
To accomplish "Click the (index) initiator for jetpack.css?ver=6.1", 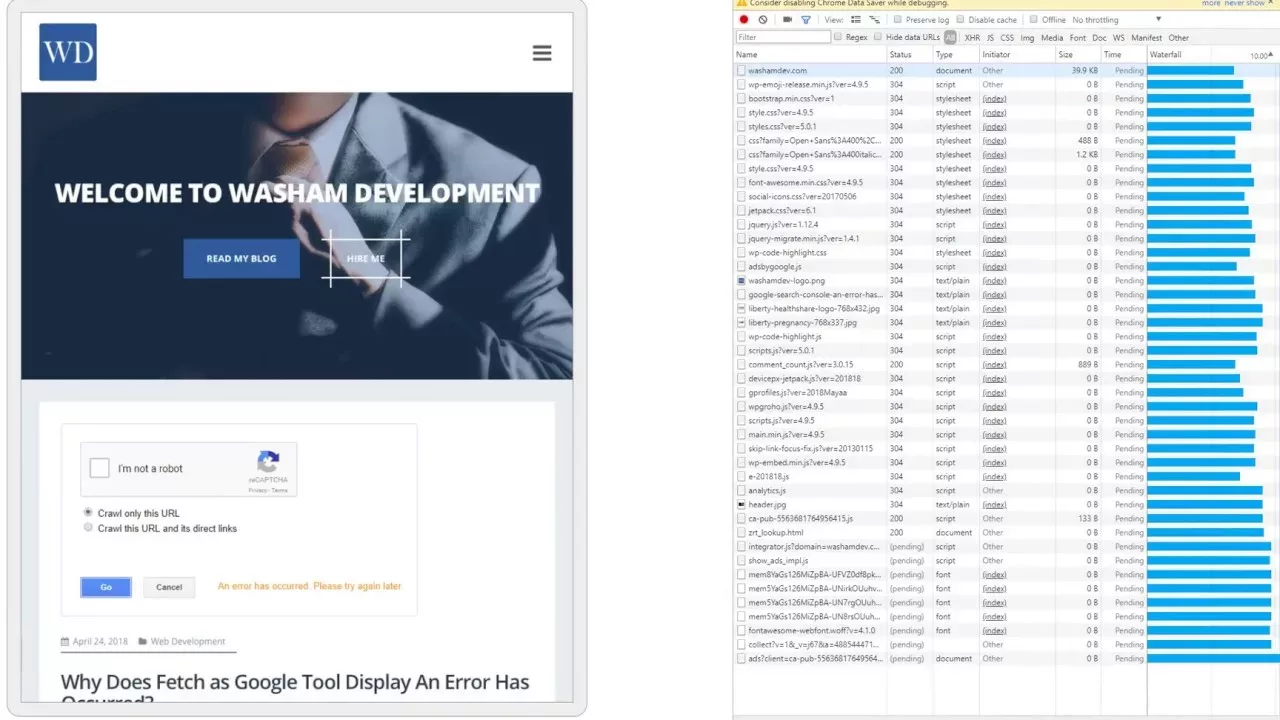I will (x=994, y=211).
